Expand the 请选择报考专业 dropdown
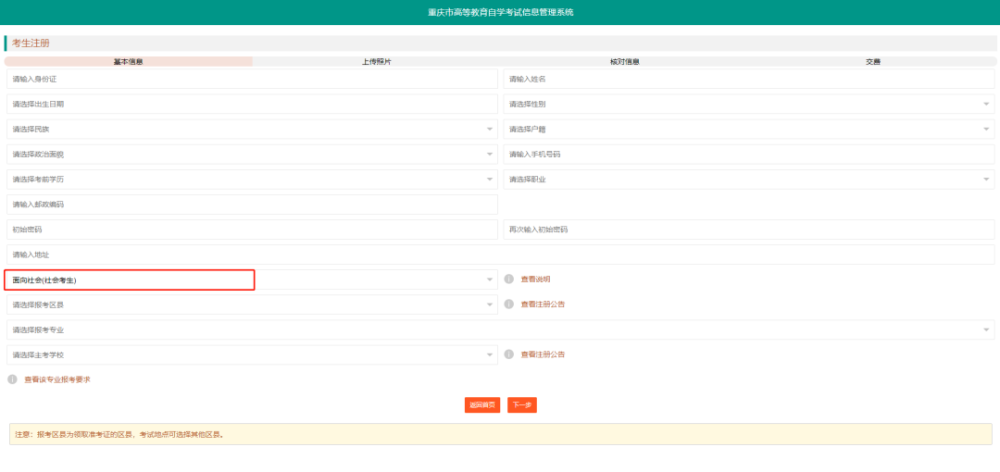 coord(501,330)
